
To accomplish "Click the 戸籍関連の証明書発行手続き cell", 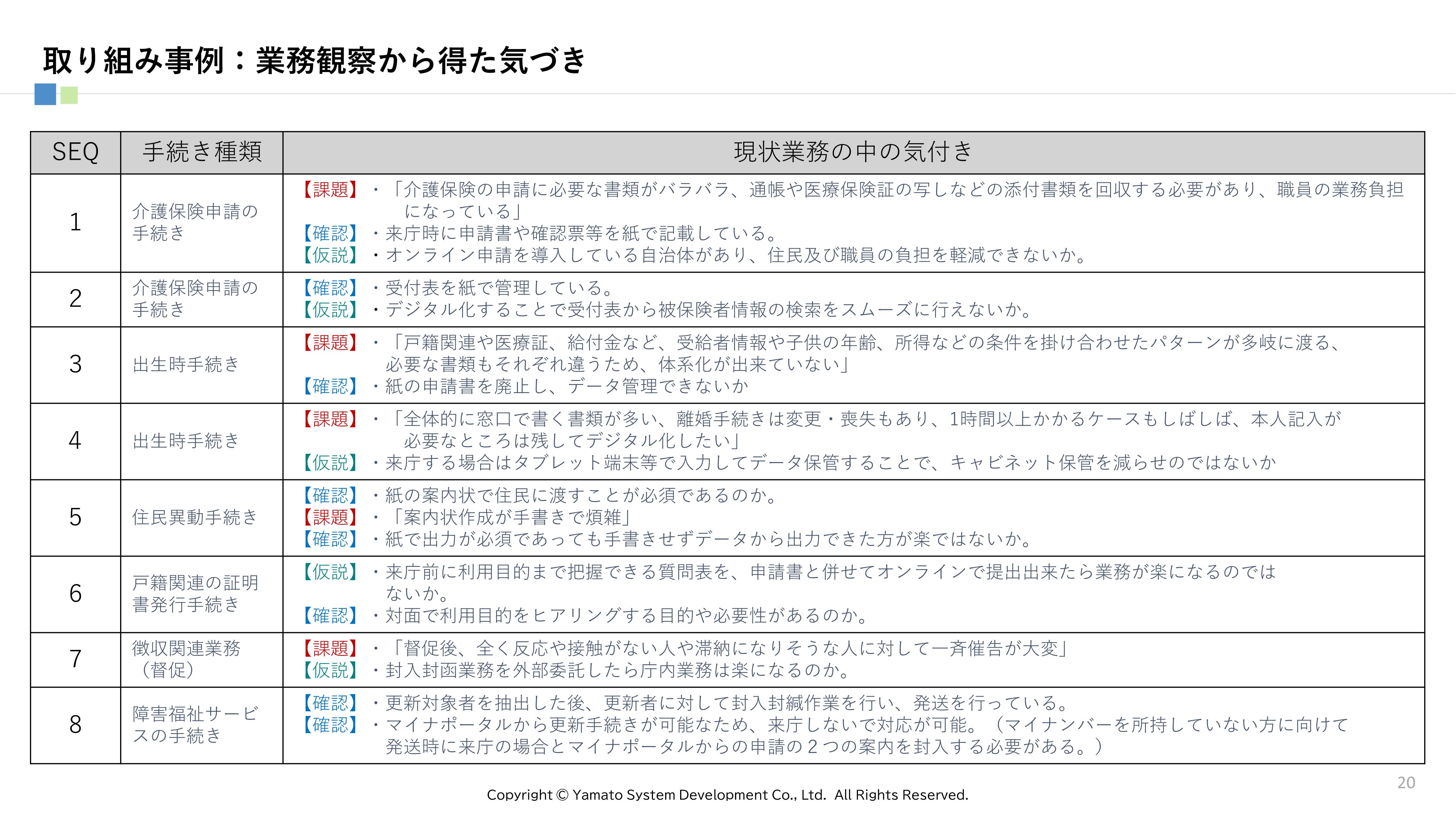I will click(195, 593).
